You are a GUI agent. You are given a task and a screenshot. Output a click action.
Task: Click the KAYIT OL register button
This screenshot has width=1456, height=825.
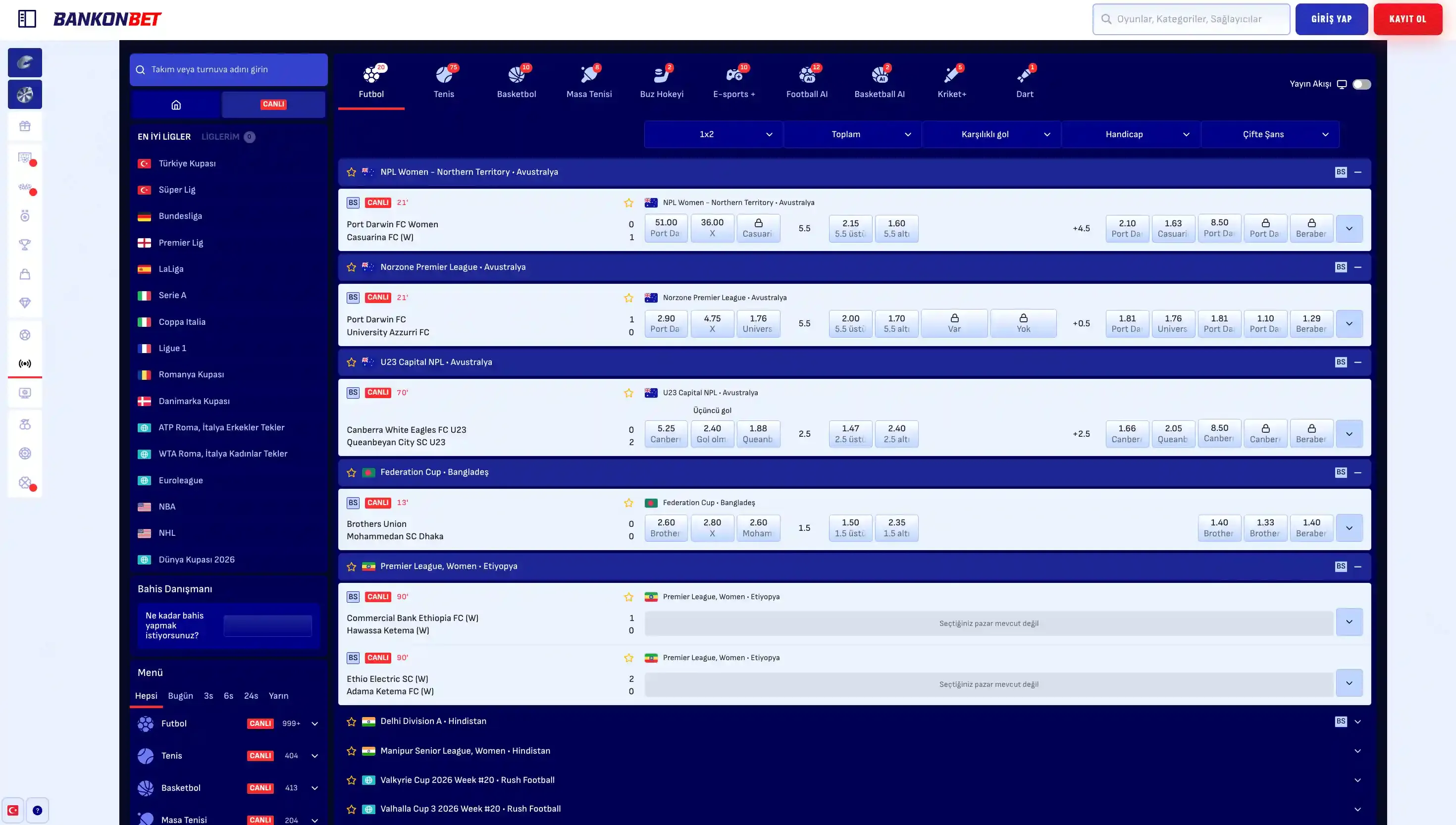click(1408, 19)
